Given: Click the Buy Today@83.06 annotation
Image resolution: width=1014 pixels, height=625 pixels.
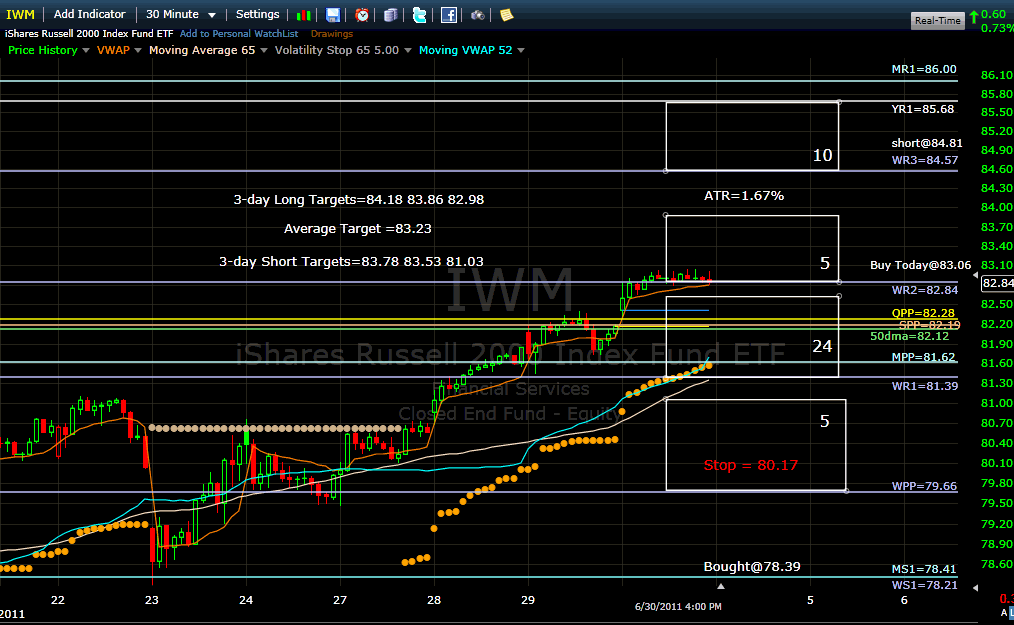Looking at the screenshot, I should [x=920, y=265].
